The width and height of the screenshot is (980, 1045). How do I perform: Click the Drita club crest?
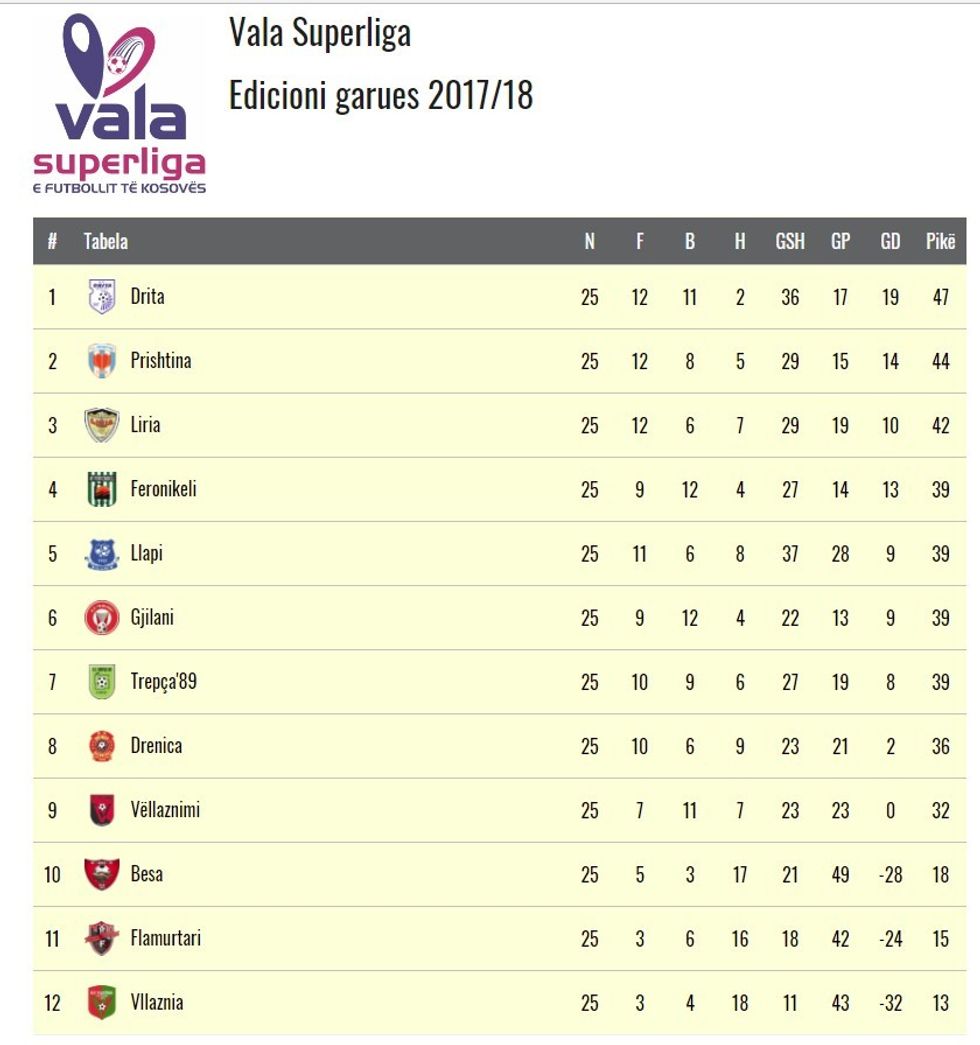coord(102,297)
